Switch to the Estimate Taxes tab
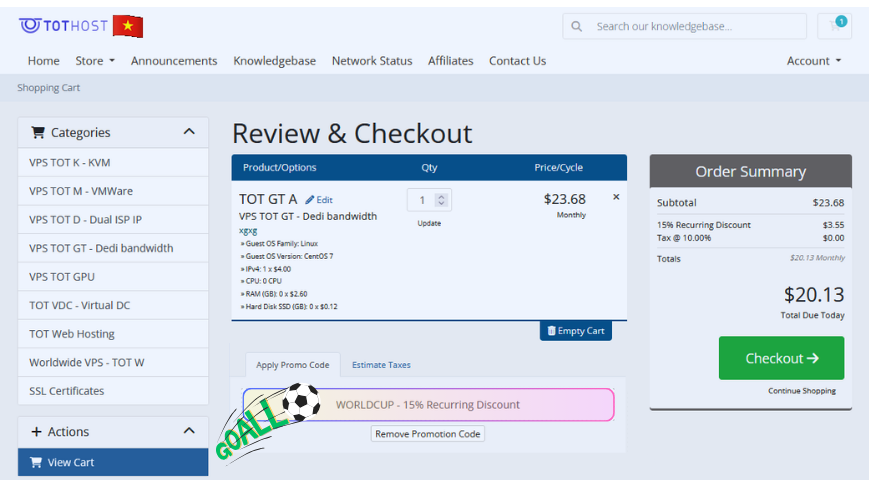The width and height of the screenshot is (869, 480). pyautogui.click(x=381, y=365)
